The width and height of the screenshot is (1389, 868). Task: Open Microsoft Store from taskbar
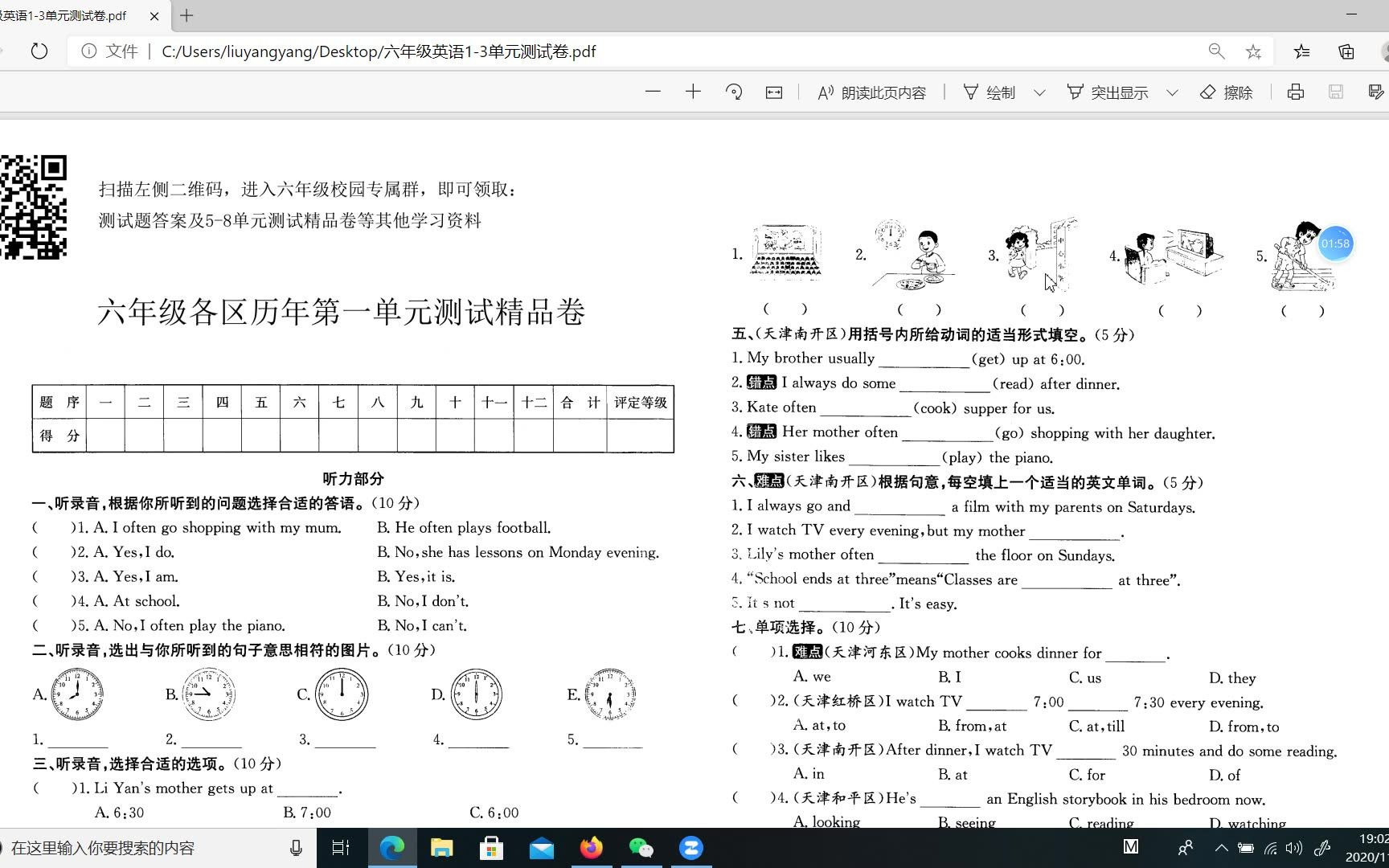click(491, 848)
